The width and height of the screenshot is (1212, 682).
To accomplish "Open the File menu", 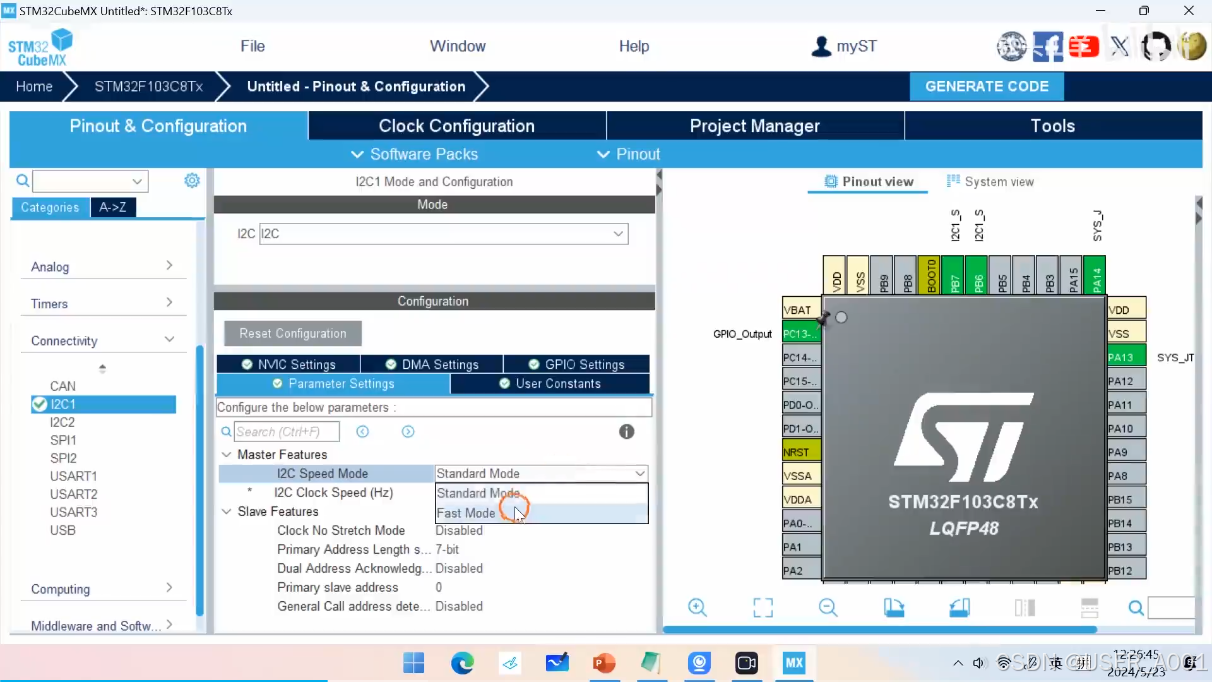I will (253, 46).
